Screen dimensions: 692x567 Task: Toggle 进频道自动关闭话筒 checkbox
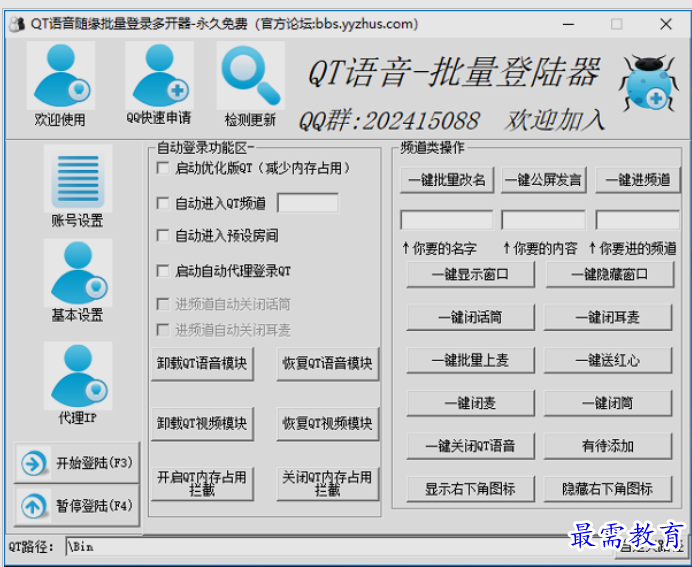pos(163,304)
